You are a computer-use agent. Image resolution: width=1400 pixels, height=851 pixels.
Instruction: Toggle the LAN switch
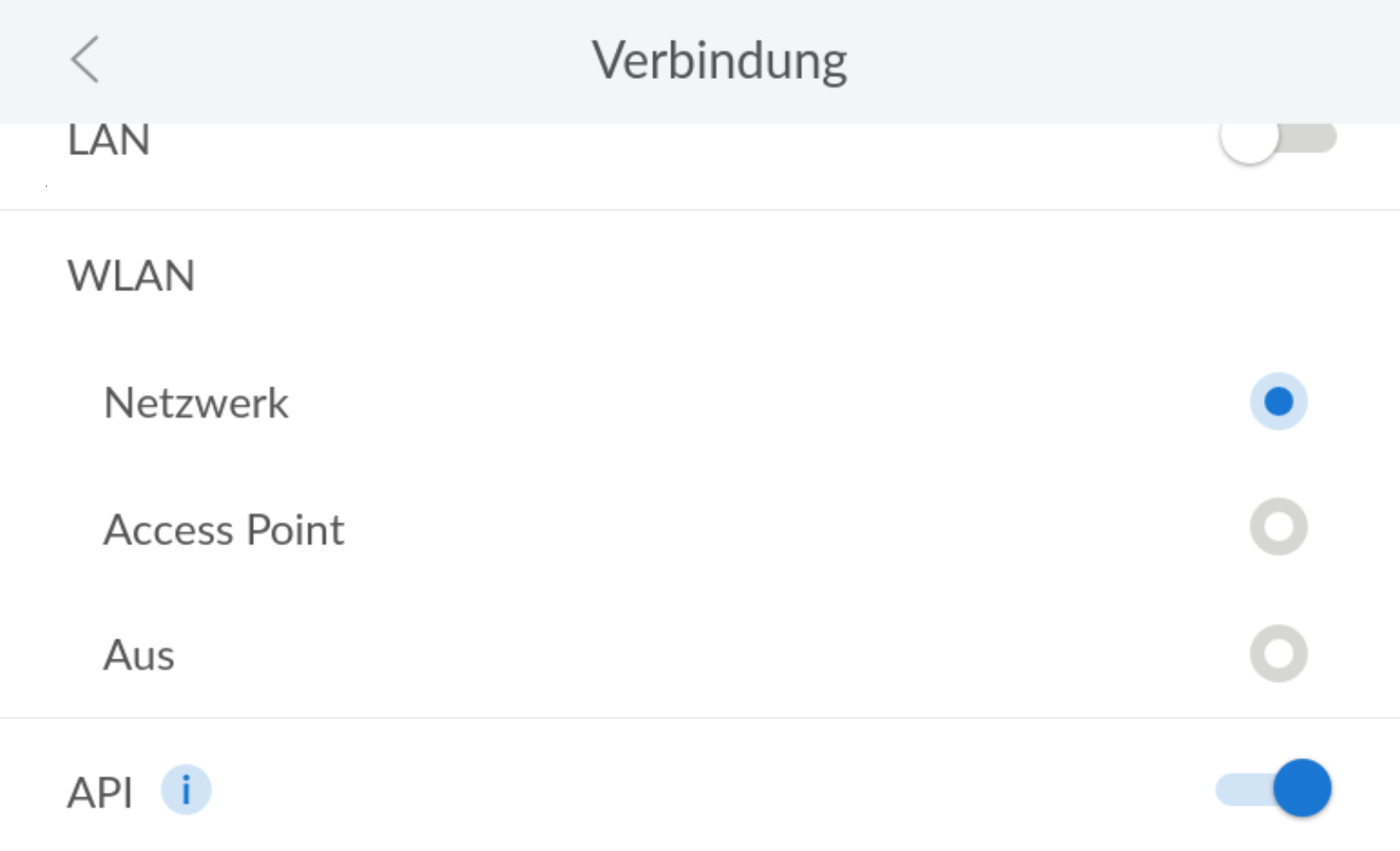(x=1277, y=138)
